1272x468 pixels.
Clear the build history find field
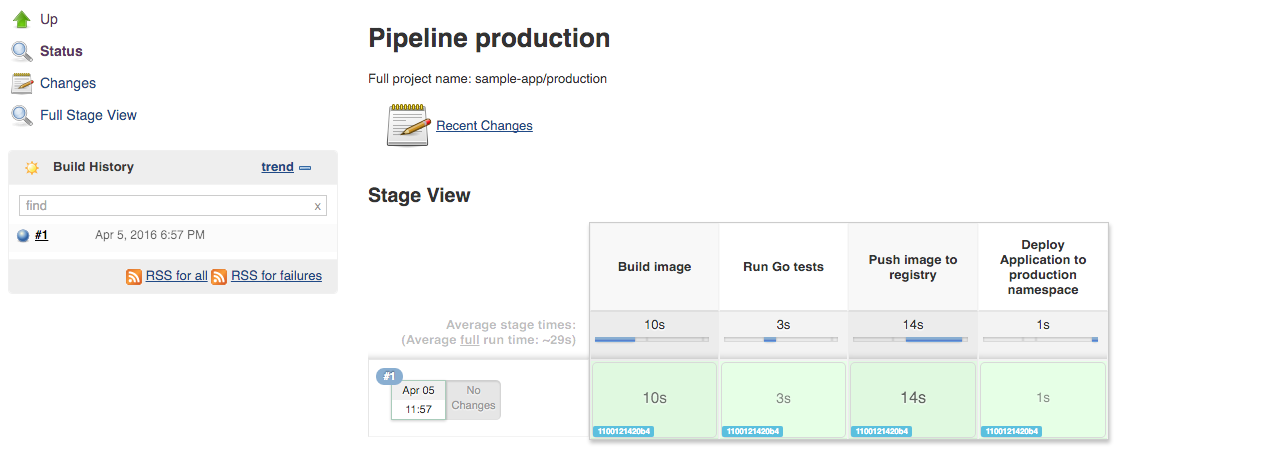coord(317,206)
